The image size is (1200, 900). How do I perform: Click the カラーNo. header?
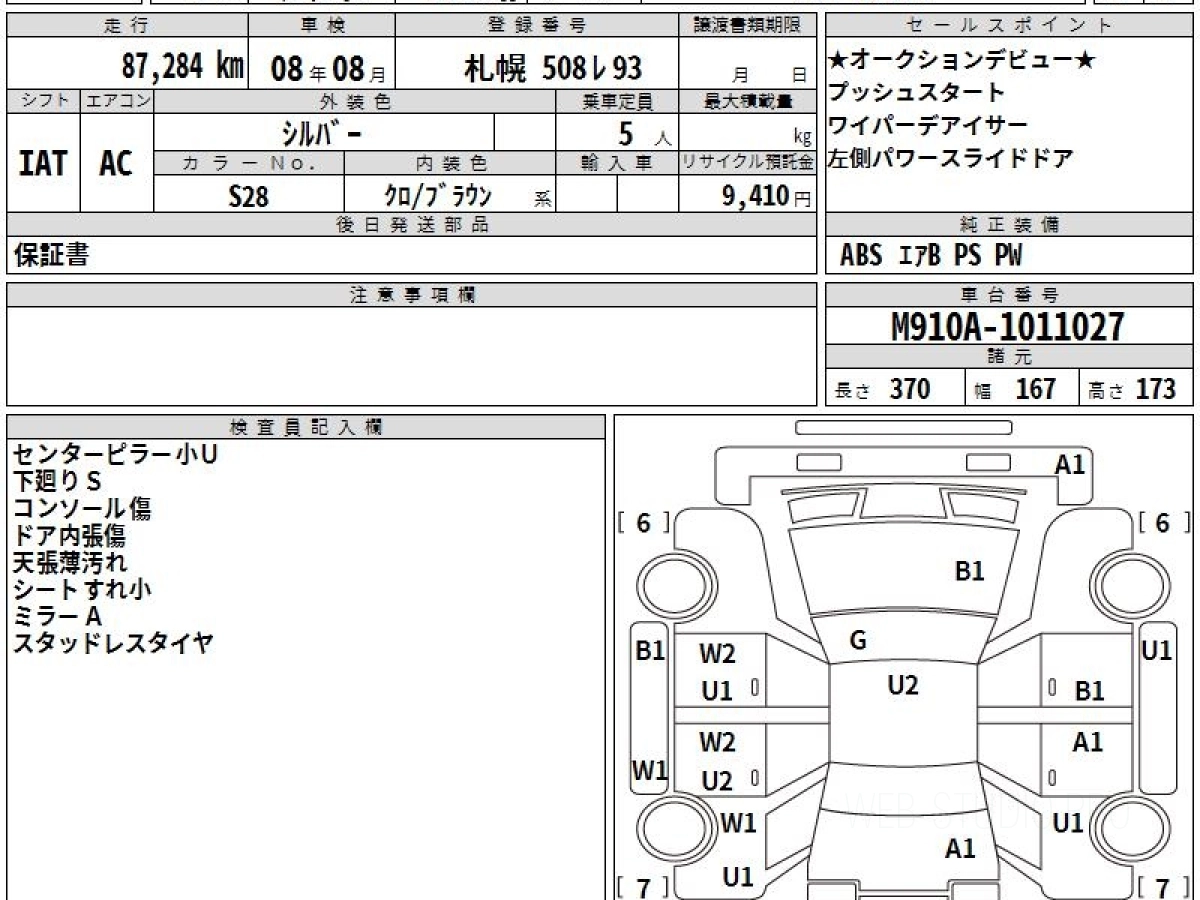point(249,163)
